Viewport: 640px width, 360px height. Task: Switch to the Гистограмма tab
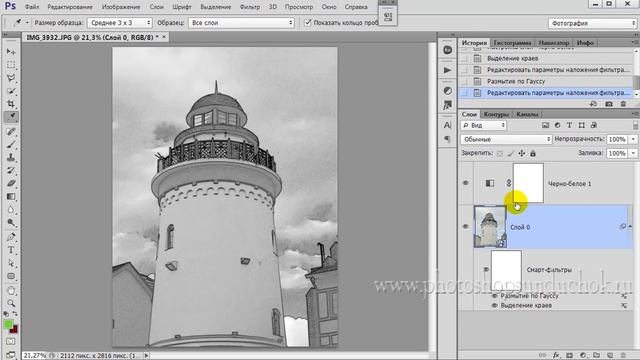(512, 43)
